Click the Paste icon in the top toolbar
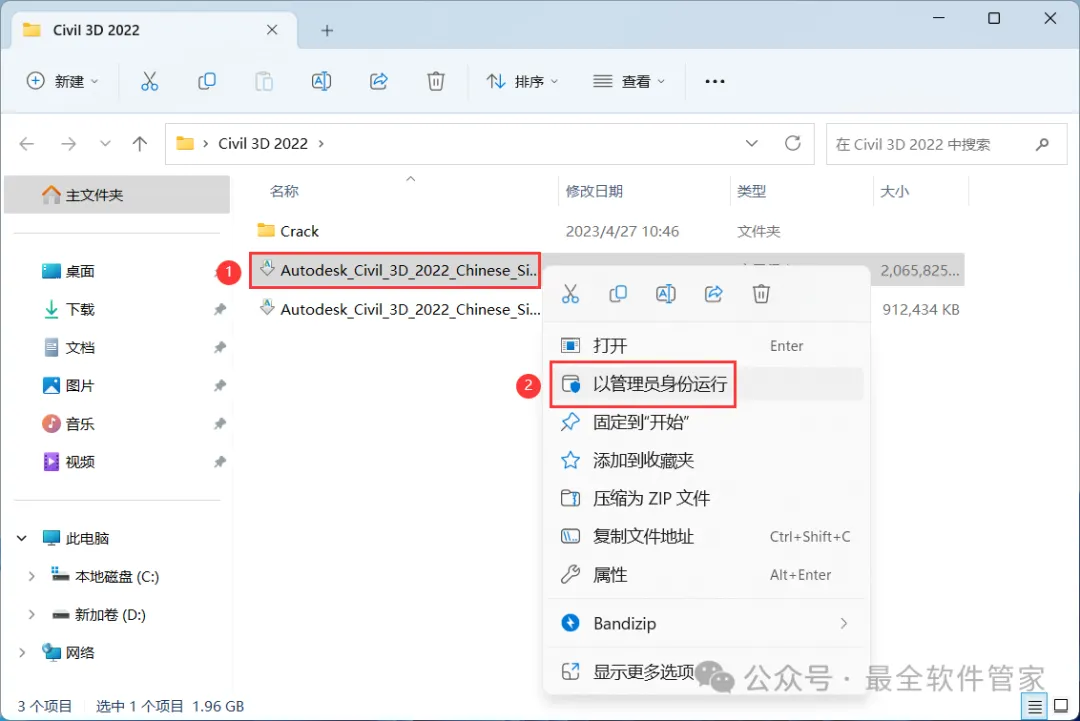 click(264, 81)
